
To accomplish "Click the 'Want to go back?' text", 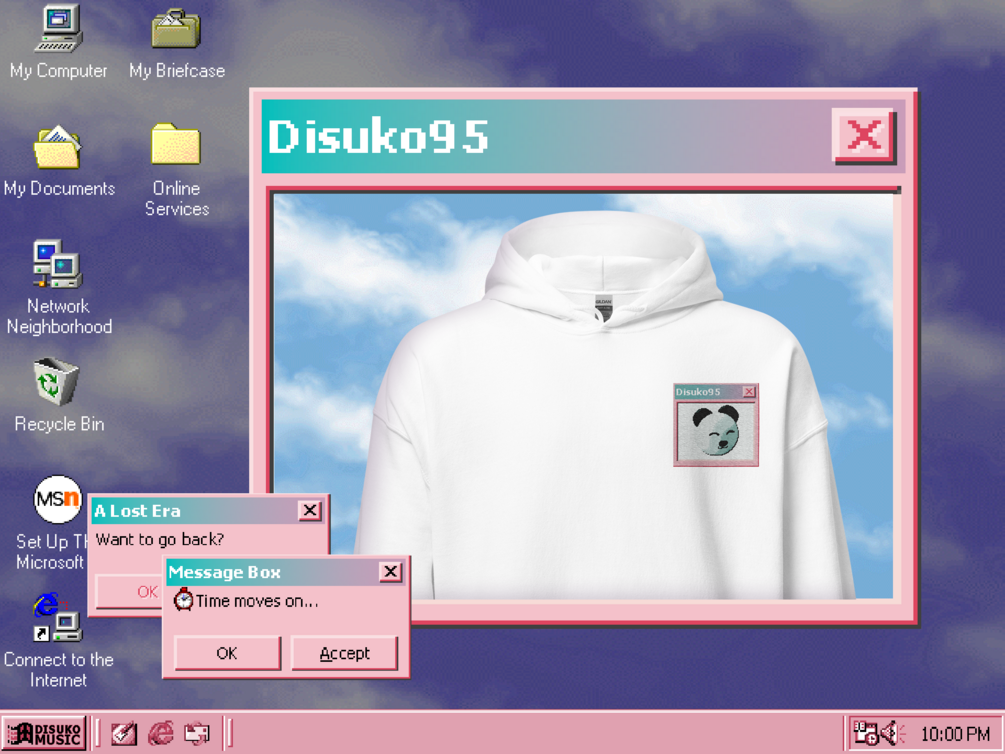I will (160, 539).
